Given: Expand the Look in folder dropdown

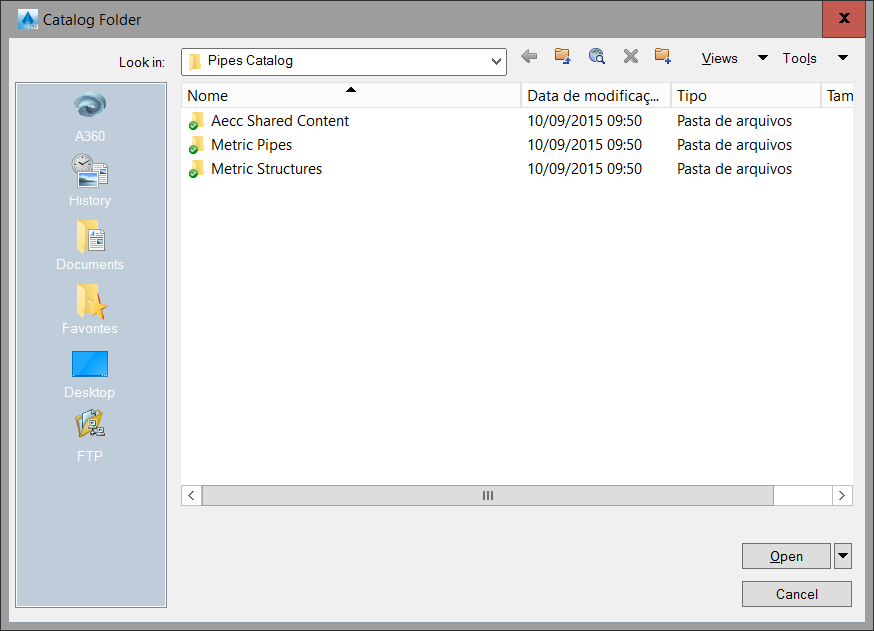Looking at the screenshot, I should click(x=496, y=61).
